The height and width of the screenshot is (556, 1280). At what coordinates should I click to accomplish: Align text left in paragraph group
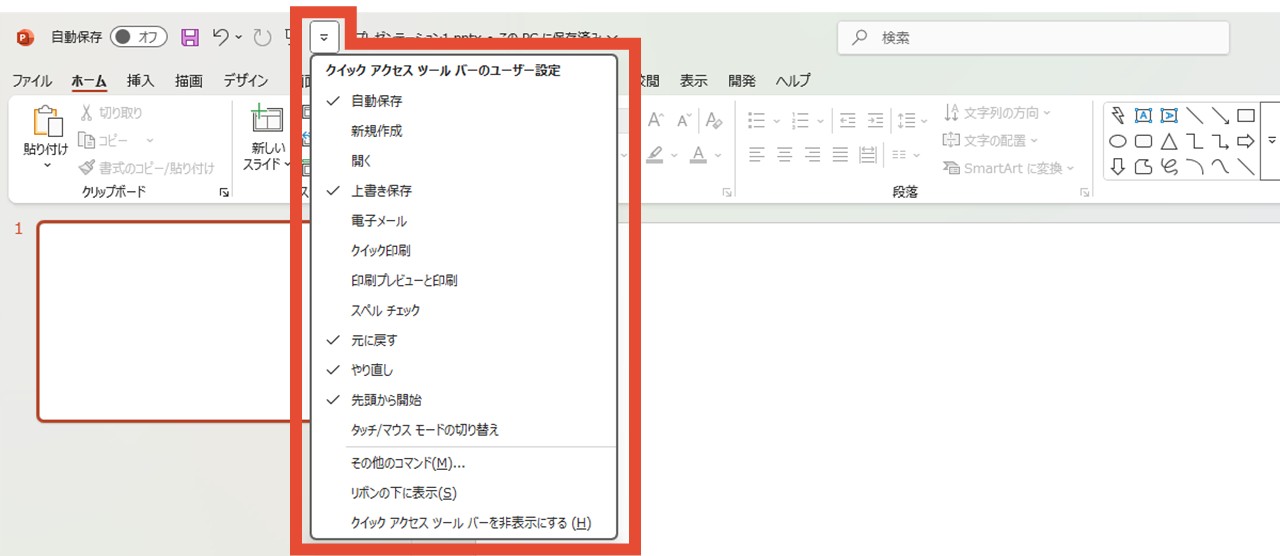click(x=757, y=154)
